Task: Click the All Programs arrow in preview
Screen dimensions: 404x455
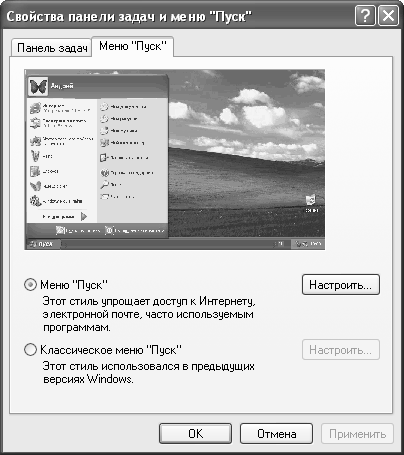Action: [84, 217]
